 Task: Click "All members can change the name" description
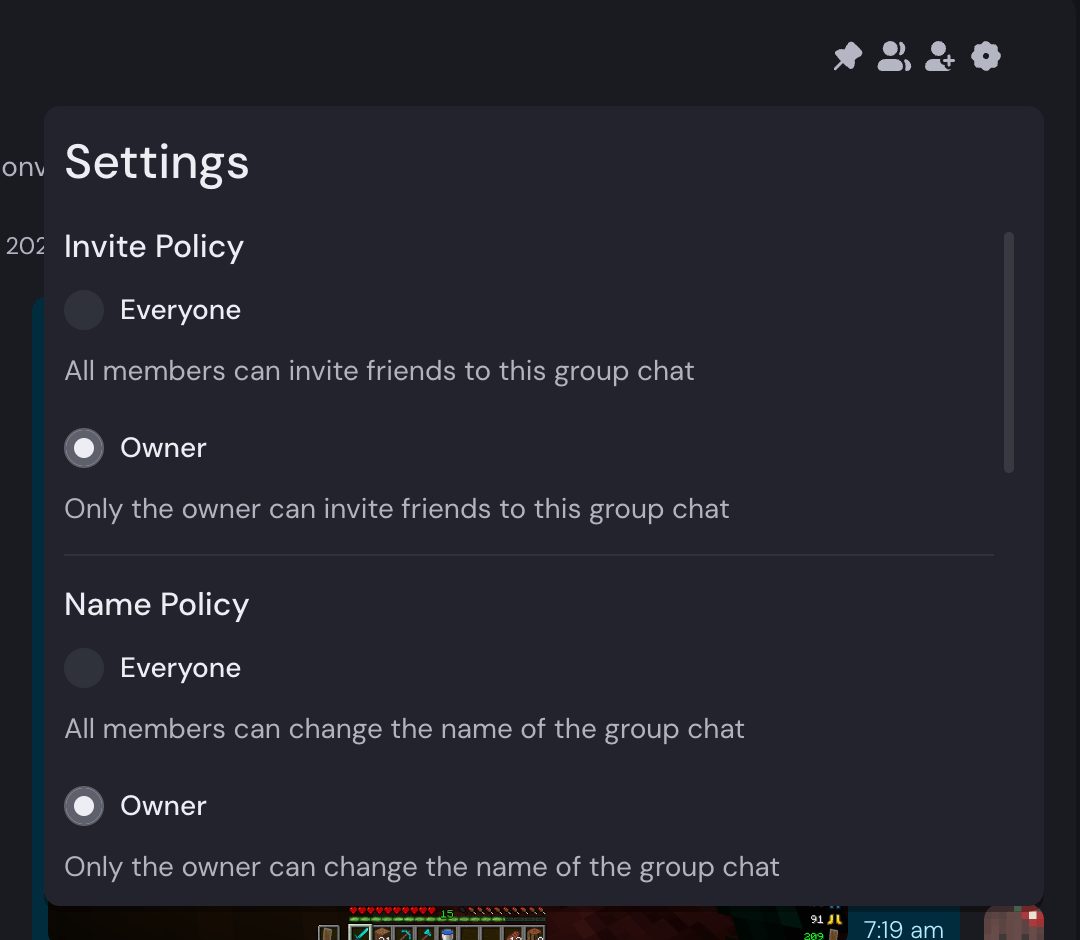click(x=404, y=729)
